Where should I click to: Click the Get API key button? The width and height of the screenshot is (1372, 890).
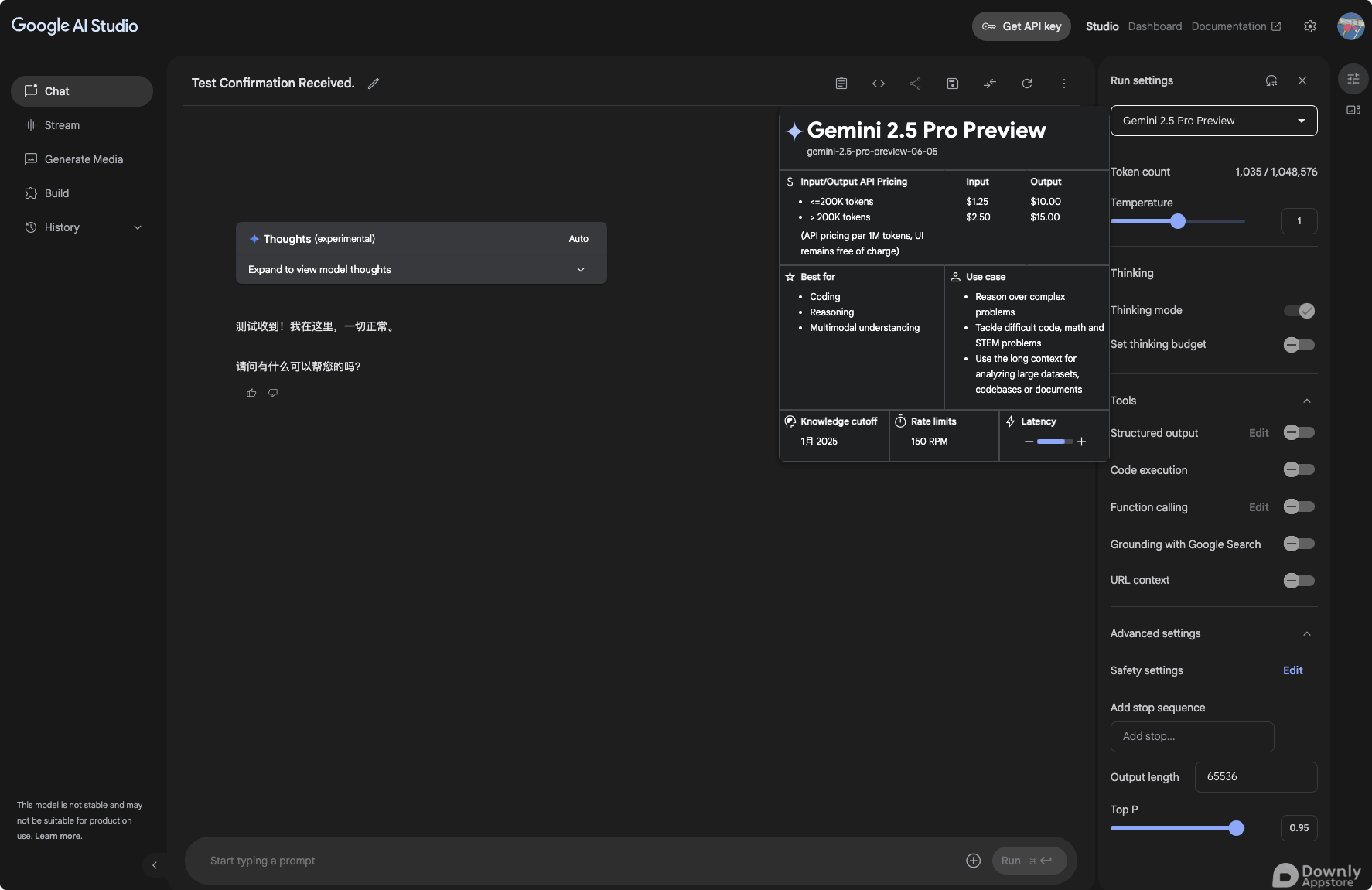click(x=1022, y=26)
